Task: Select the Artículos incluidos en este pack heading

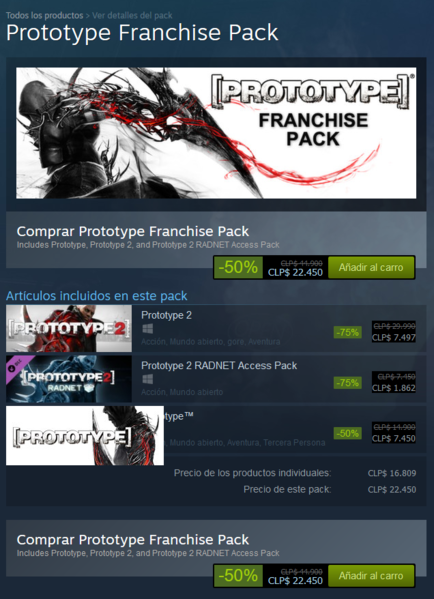Action: click(97, 296)
